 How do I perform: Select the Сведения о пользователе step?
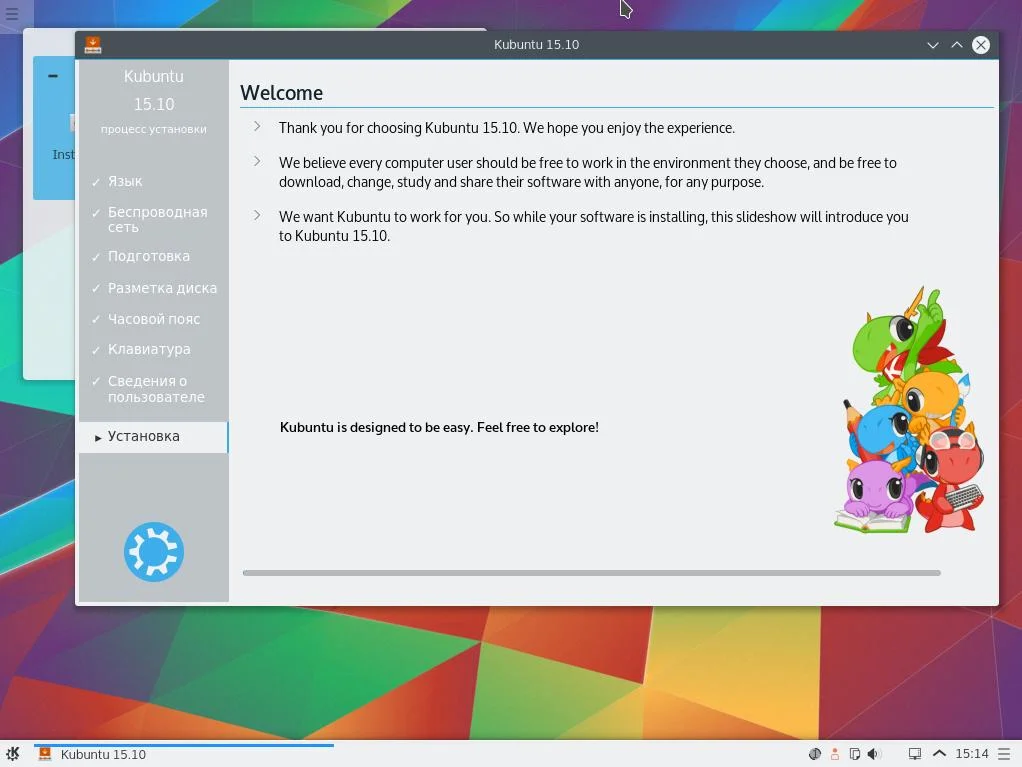[156, 389]
